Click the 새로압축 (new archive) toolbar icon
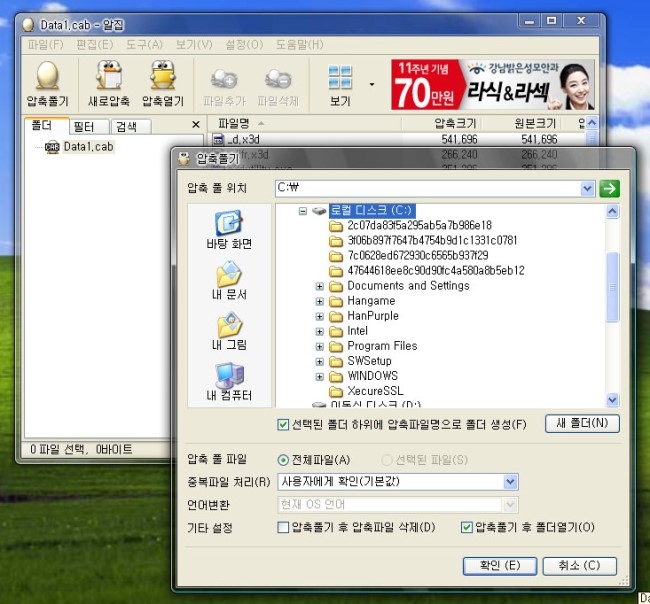 point(109,83)
